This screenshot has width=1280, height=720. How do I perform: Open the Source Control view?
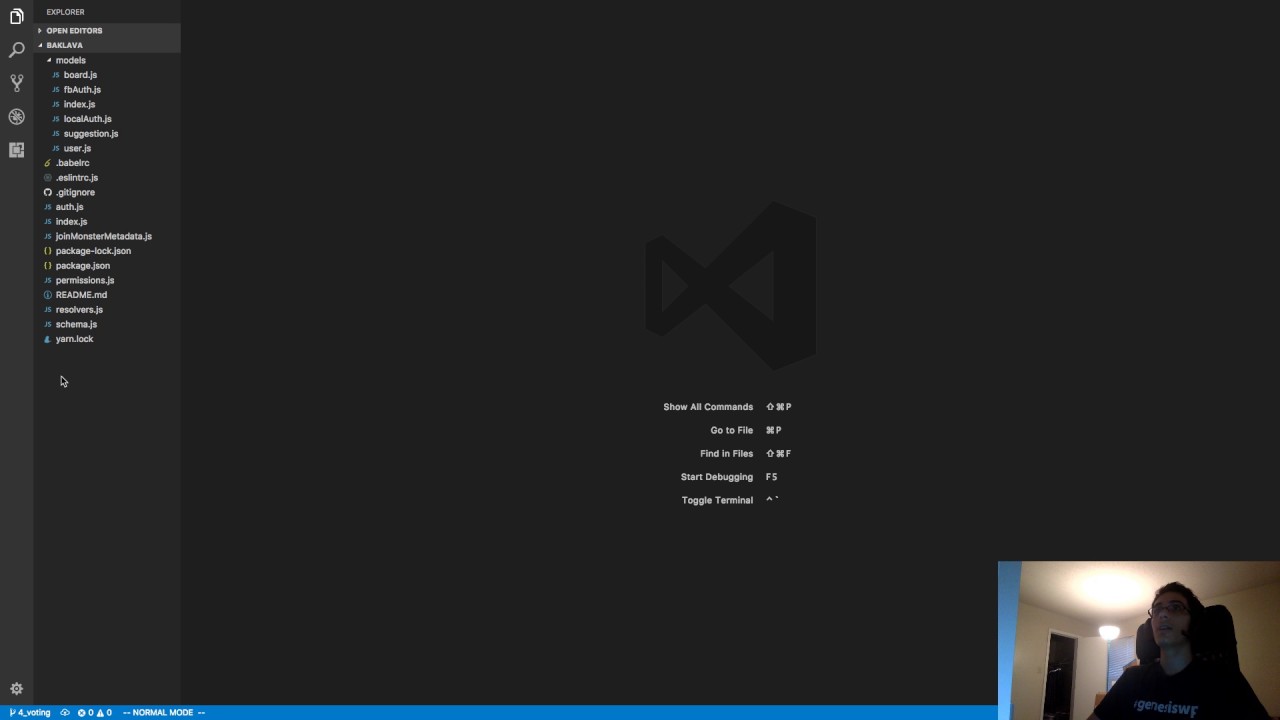click(16, 83)
